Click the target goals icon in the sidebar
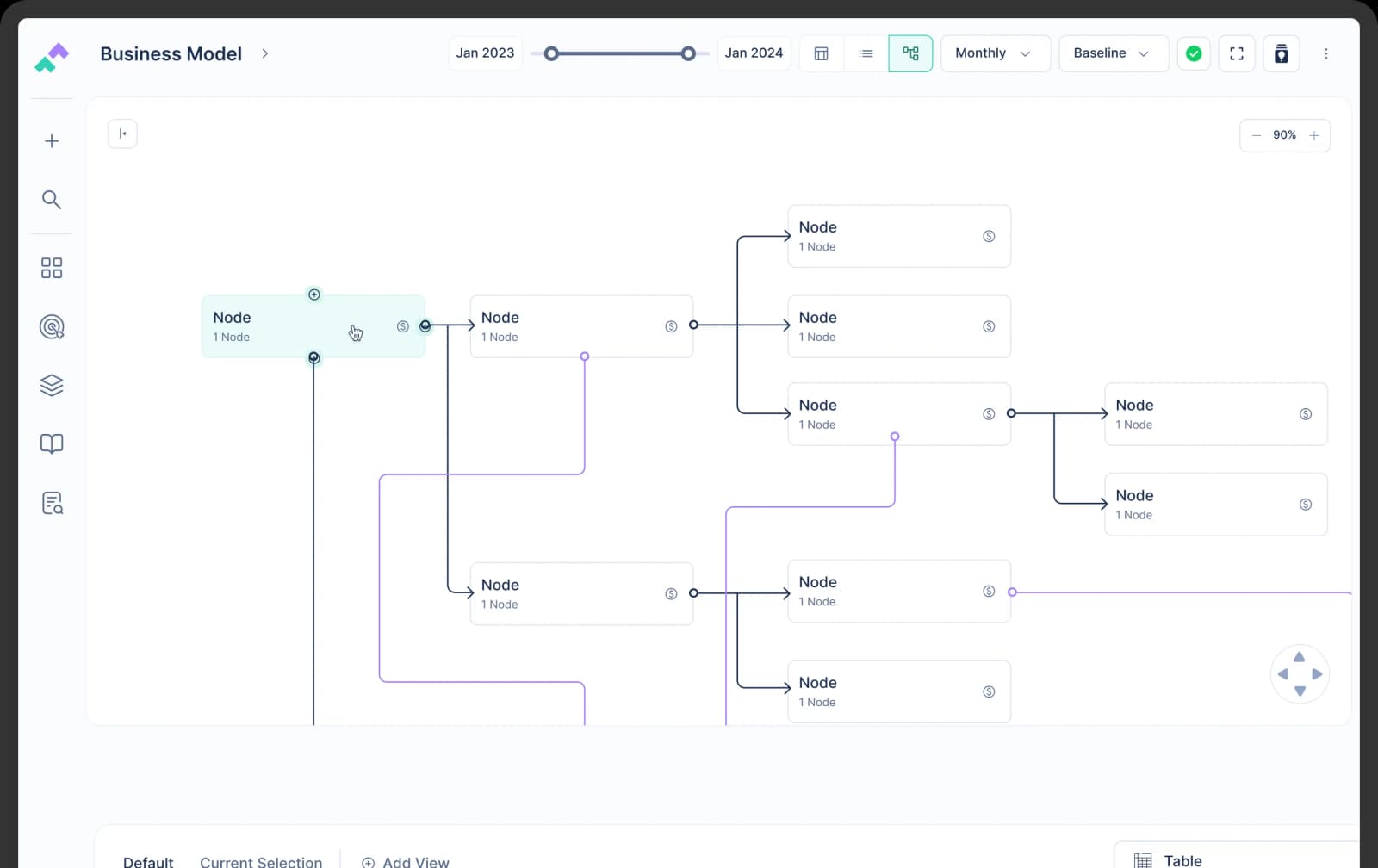The image size is (1378, 868). (52, 327)
